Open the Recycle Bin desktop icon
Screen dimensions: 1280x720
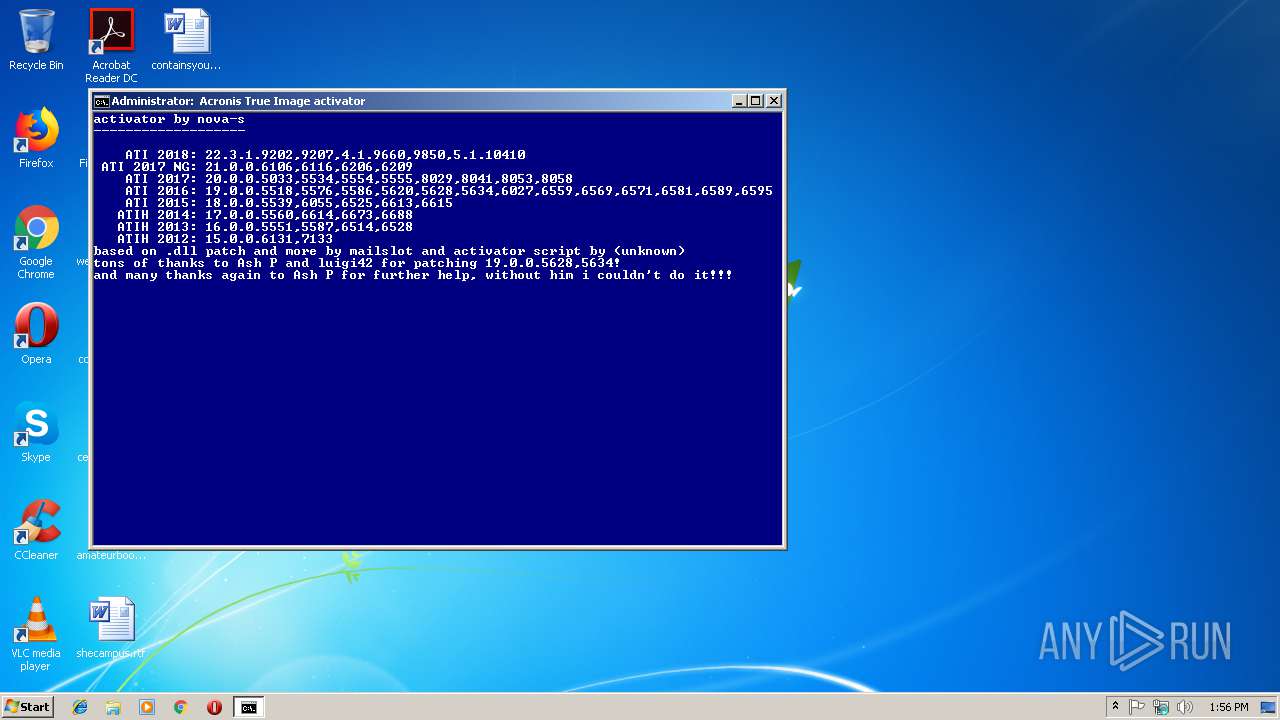[x=36, y=40]
